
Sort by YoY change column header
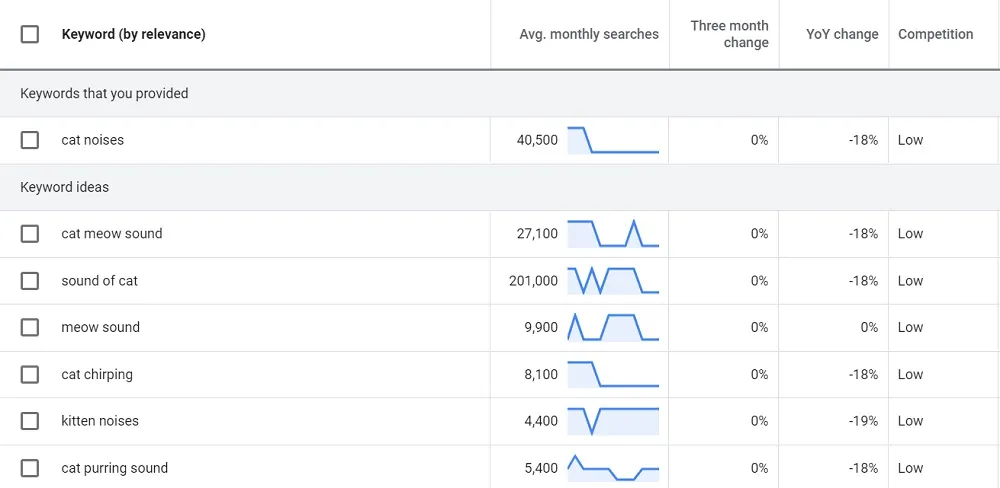pos(842,34)
